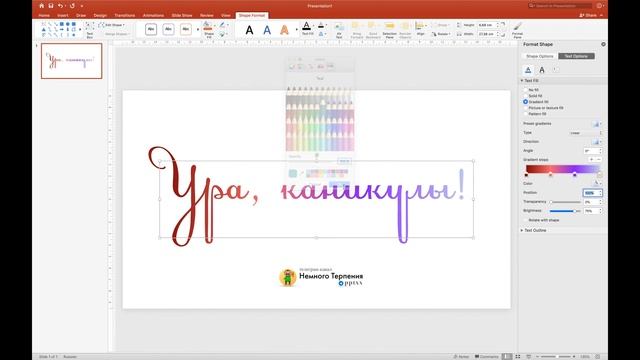Switch to Text Options in Format Shape
This screenshot has width=640, height=360.
(x=576, y=56)
